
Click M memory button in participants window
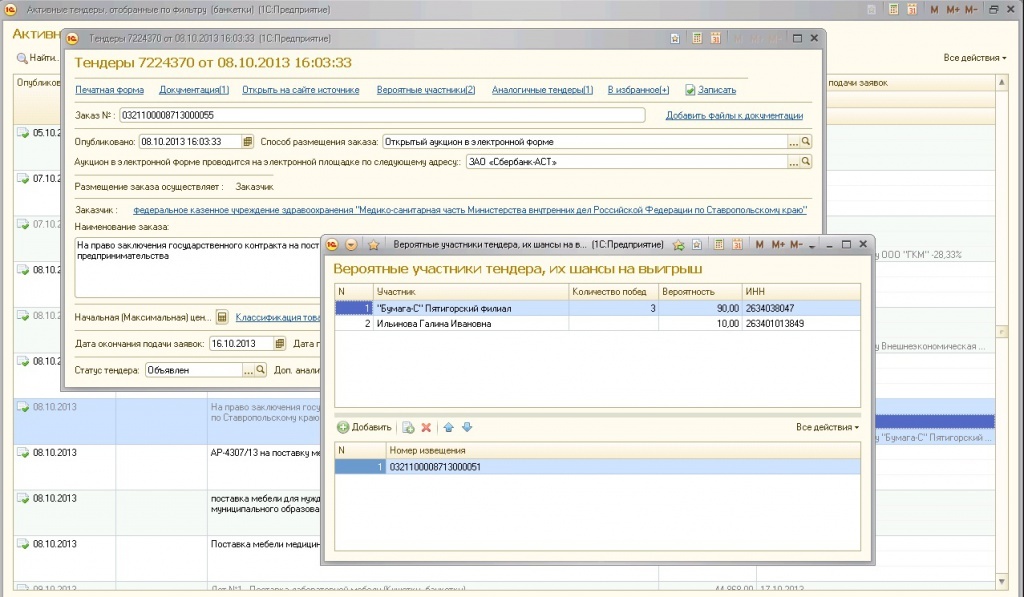coord(759,244)
